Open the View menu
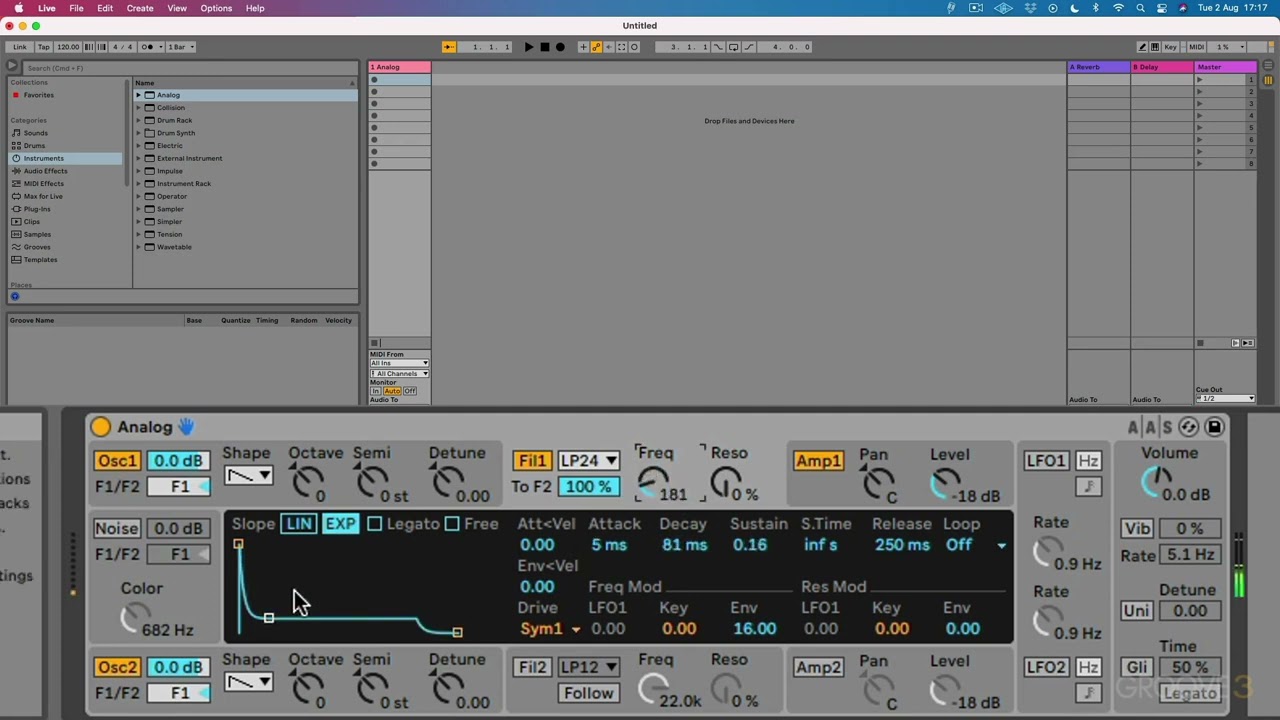This screenshot has width=1280, height=720. coord(177,8)
